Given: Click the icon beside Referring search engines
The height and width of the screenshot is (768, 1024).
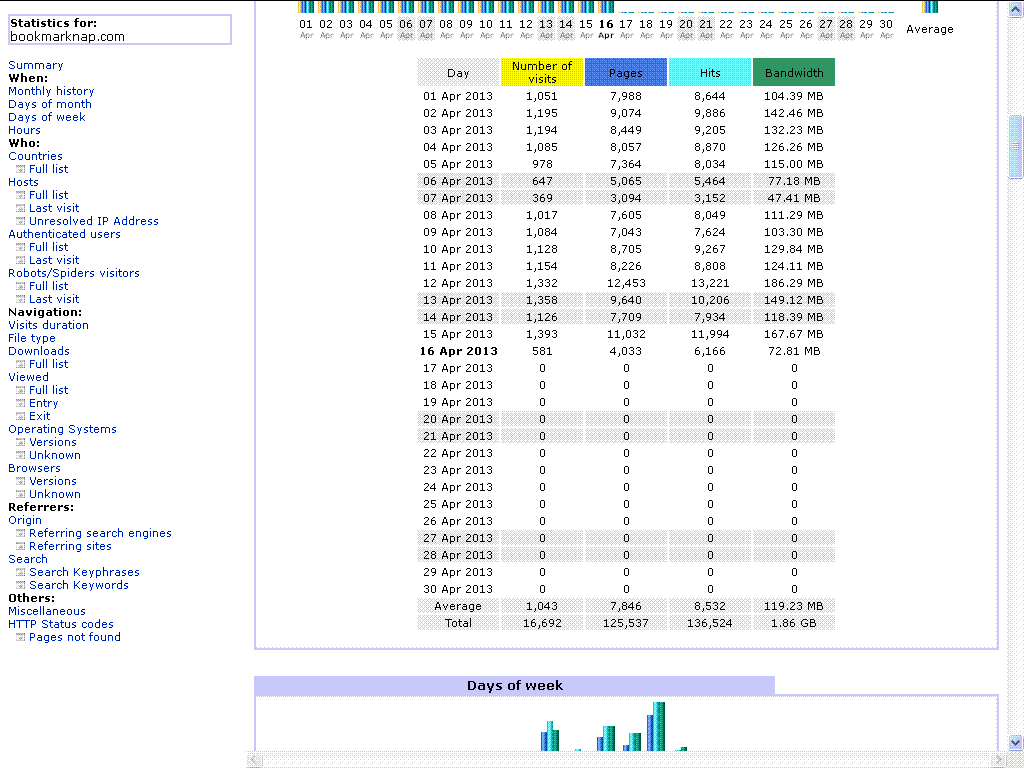Looking at the screenshot, I should click(x=20, y=534).
